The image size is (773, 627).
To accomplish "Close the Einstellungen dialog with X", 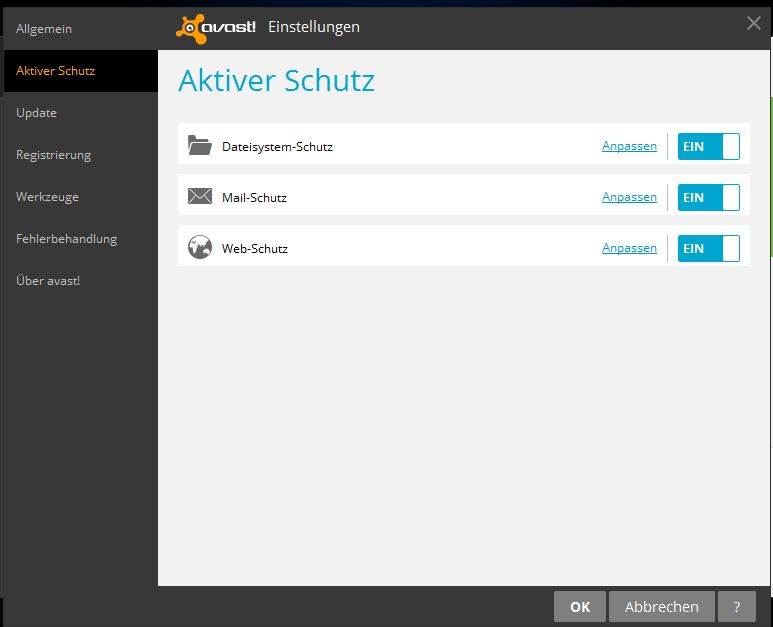I will pyautogui.click(x=753, y=23).
